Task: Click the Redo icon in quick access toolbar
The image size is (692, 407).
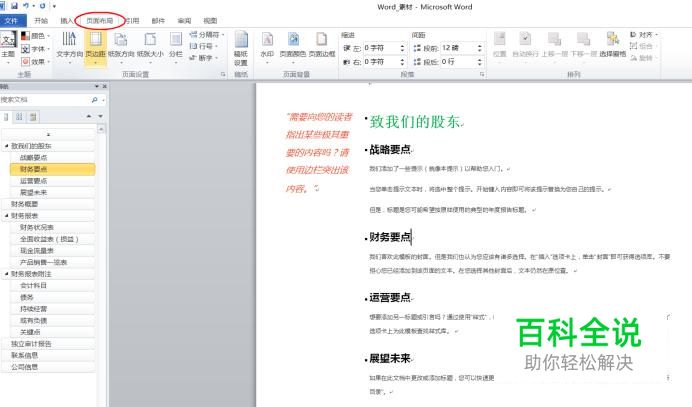Action: 42,6
